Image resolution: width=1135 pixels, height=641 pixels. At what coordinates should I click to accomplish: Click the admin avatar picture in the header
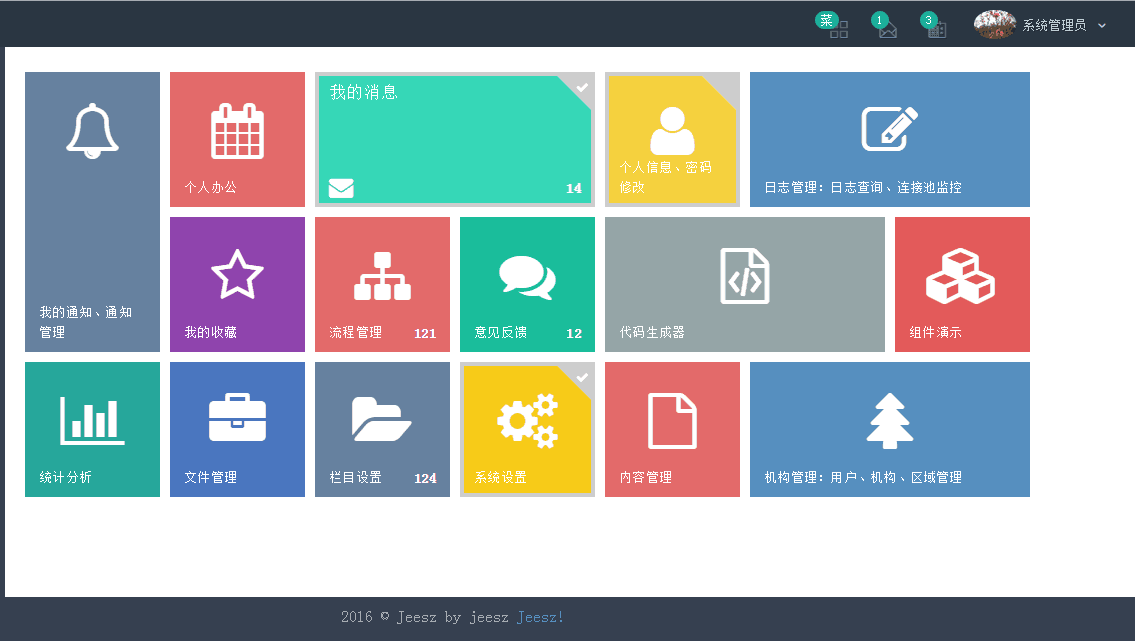(993, 24)
